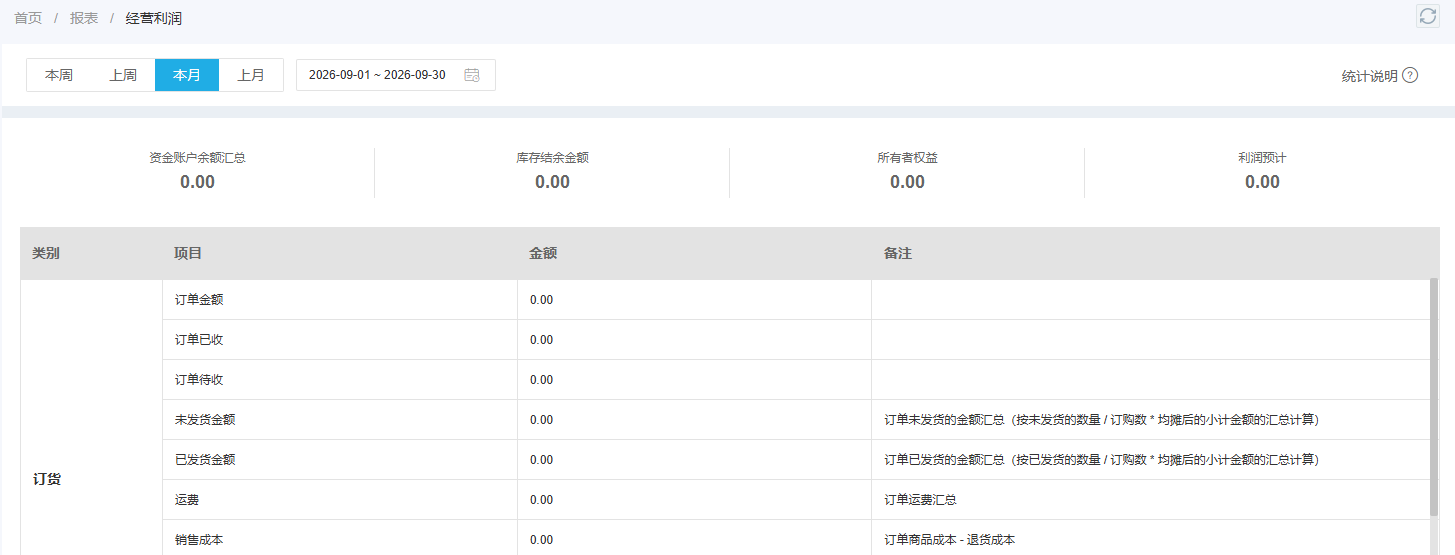Click the question mark help icon beside 统计说明
This screenshot has height=555, width=1455.
[1410, 75]
